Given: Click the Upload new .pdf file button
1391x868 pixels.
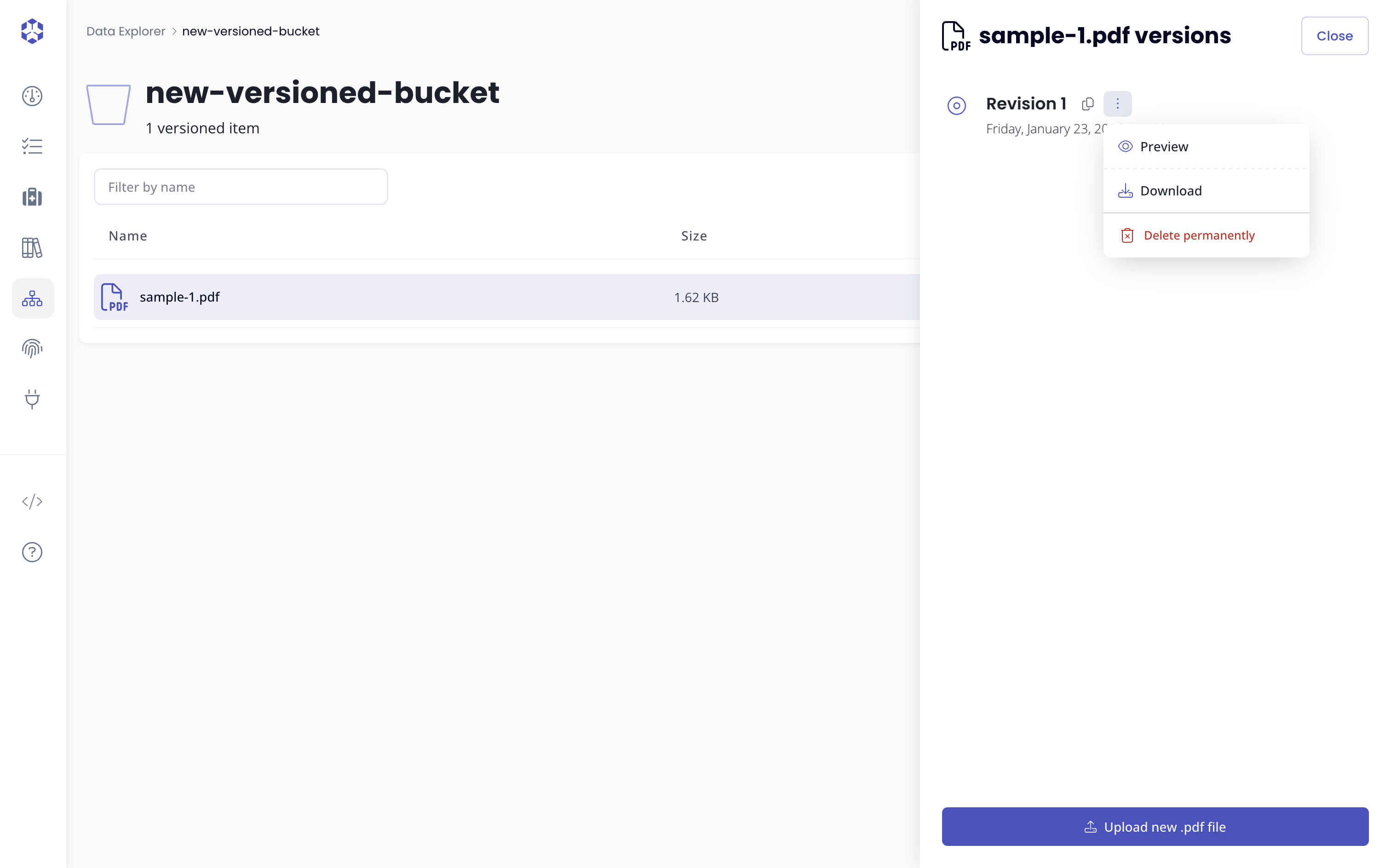Looking at the screenshot, I should (1155, 826).
